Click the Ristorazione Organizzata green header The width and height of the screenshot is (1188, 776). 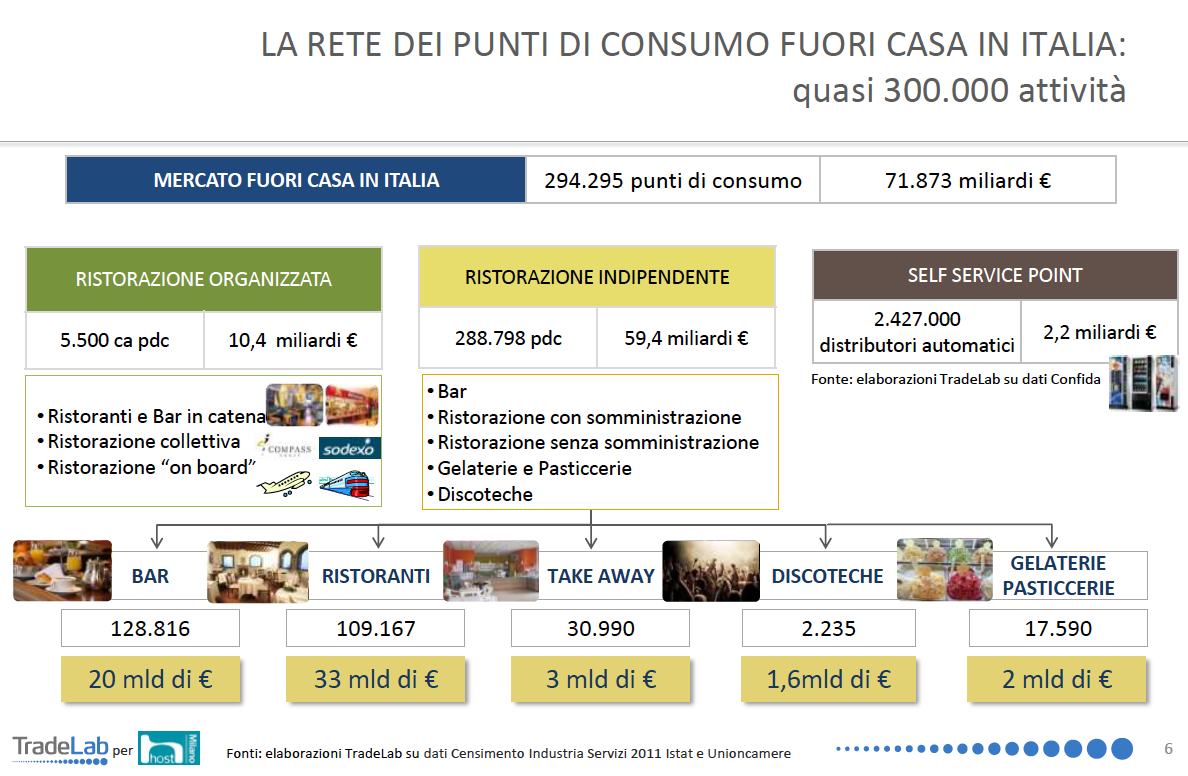pyautogui.click(x=204, y=279)
